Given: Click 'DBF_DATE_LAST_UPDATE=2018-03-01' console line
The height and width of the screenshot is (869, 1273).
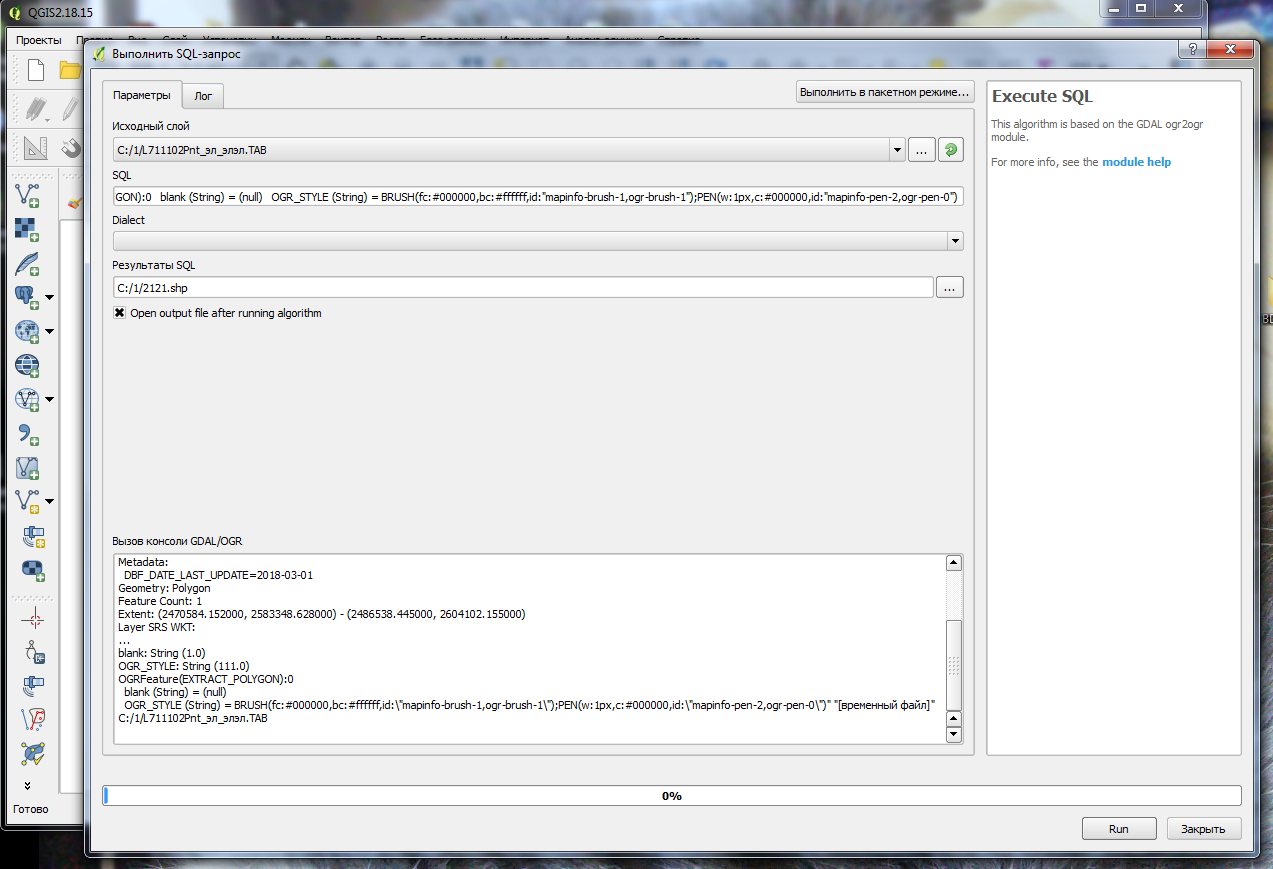Looking at the screenshot, I should tap(218, 575).
